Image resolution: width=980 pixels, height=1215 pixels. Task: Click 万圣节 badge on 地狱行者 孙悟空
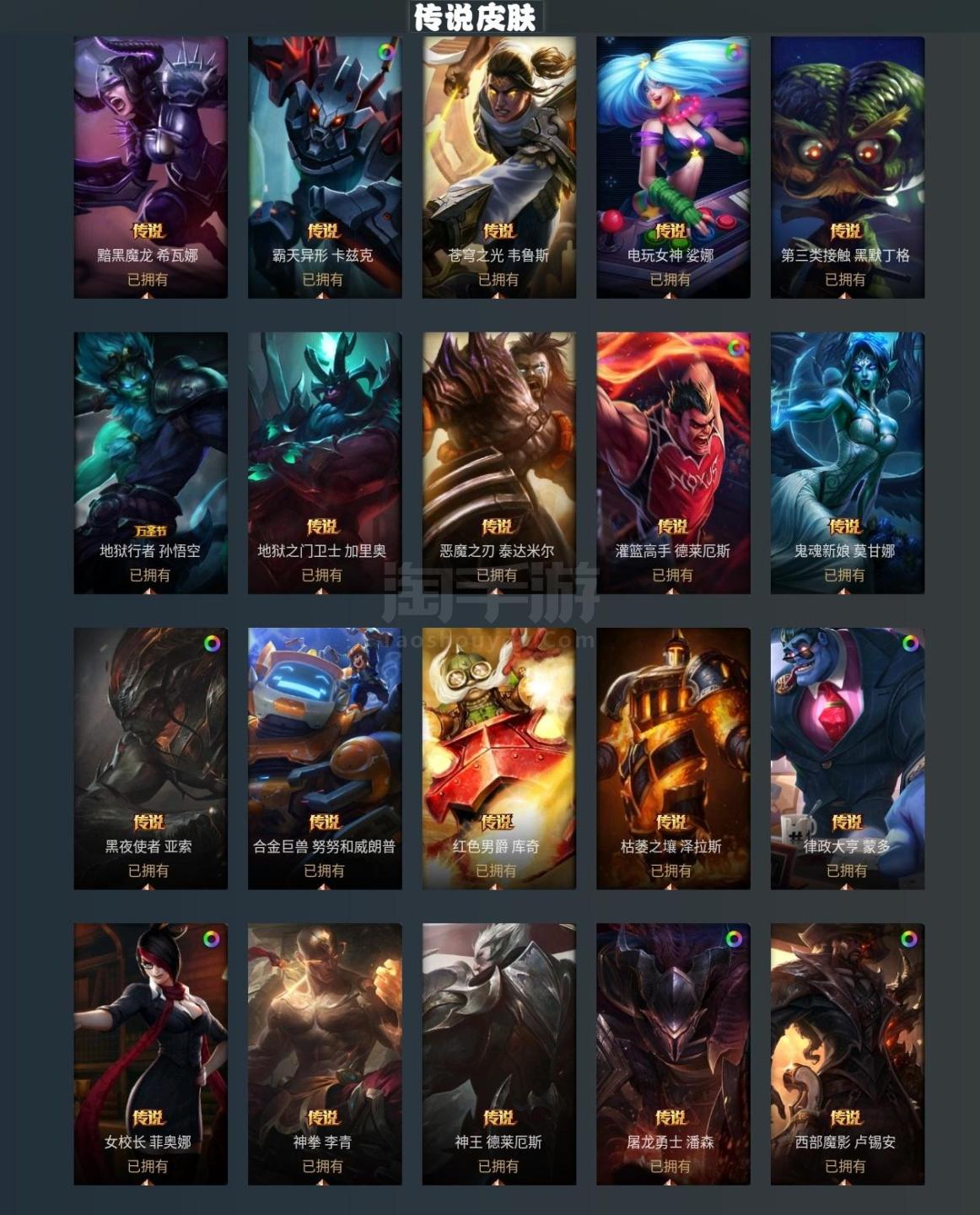150,530
